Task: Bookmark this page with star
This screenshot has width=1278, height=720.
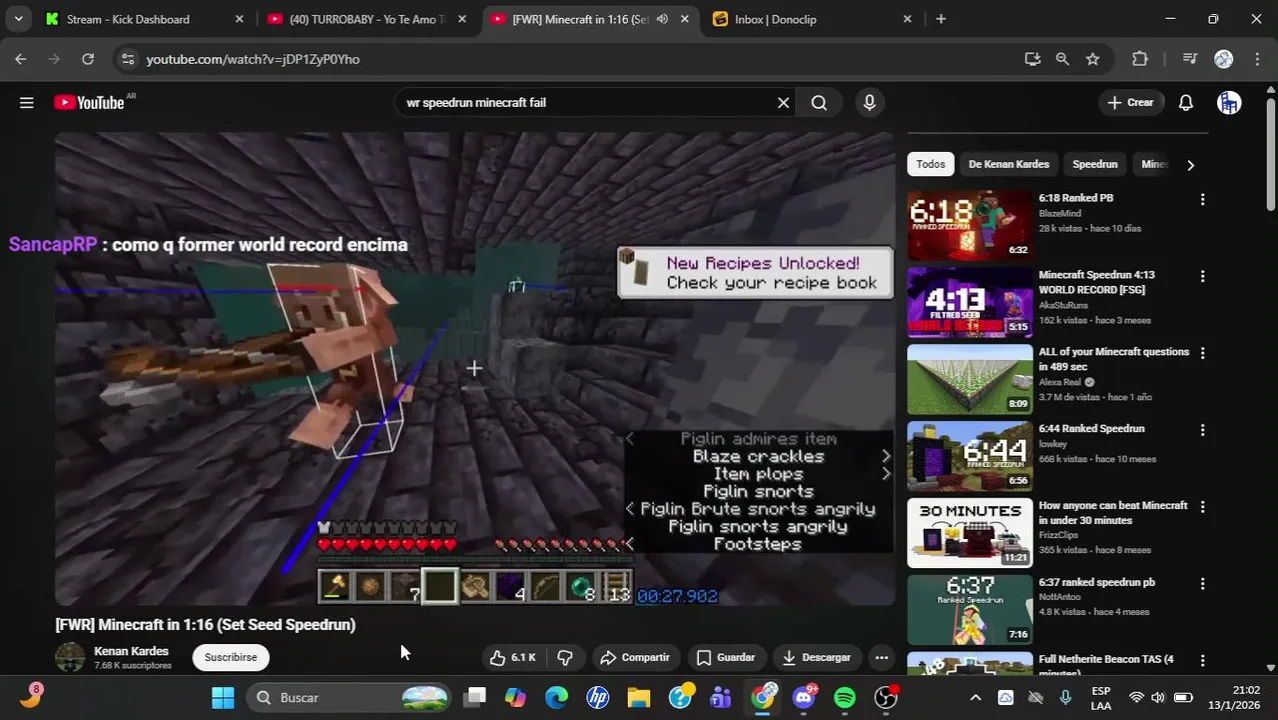Action: tap(1093, 59)
